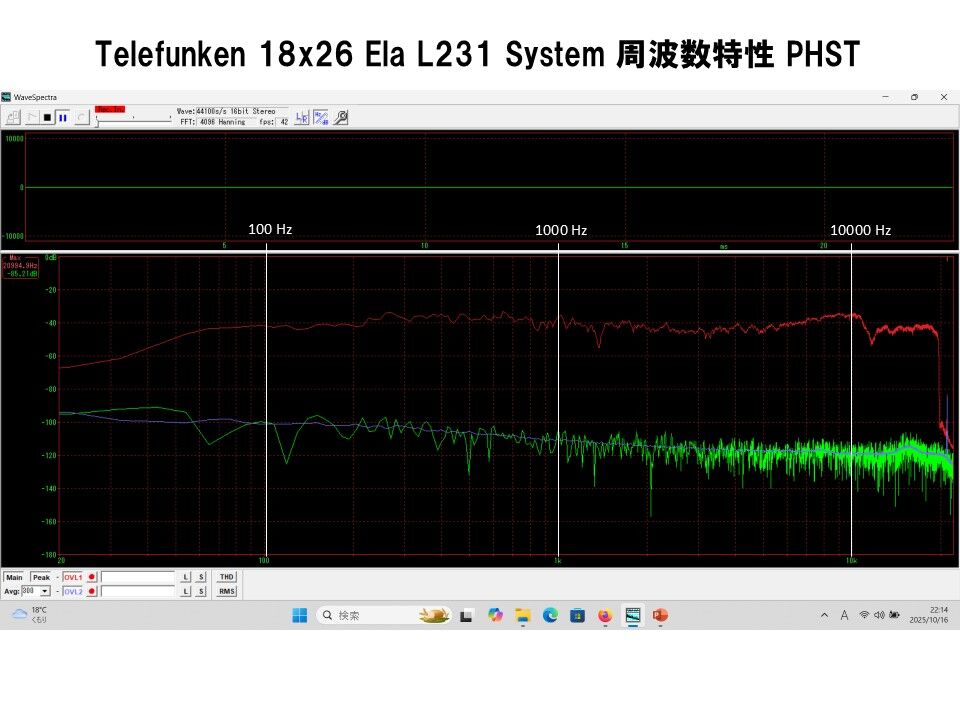Click the S save button for OVL1

pos(201,577)
